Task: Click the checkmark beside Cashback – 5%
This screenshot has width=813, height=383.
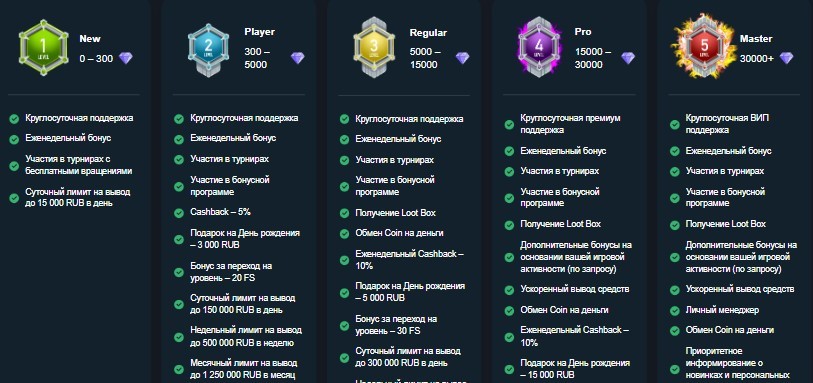Action: (179, 212)
